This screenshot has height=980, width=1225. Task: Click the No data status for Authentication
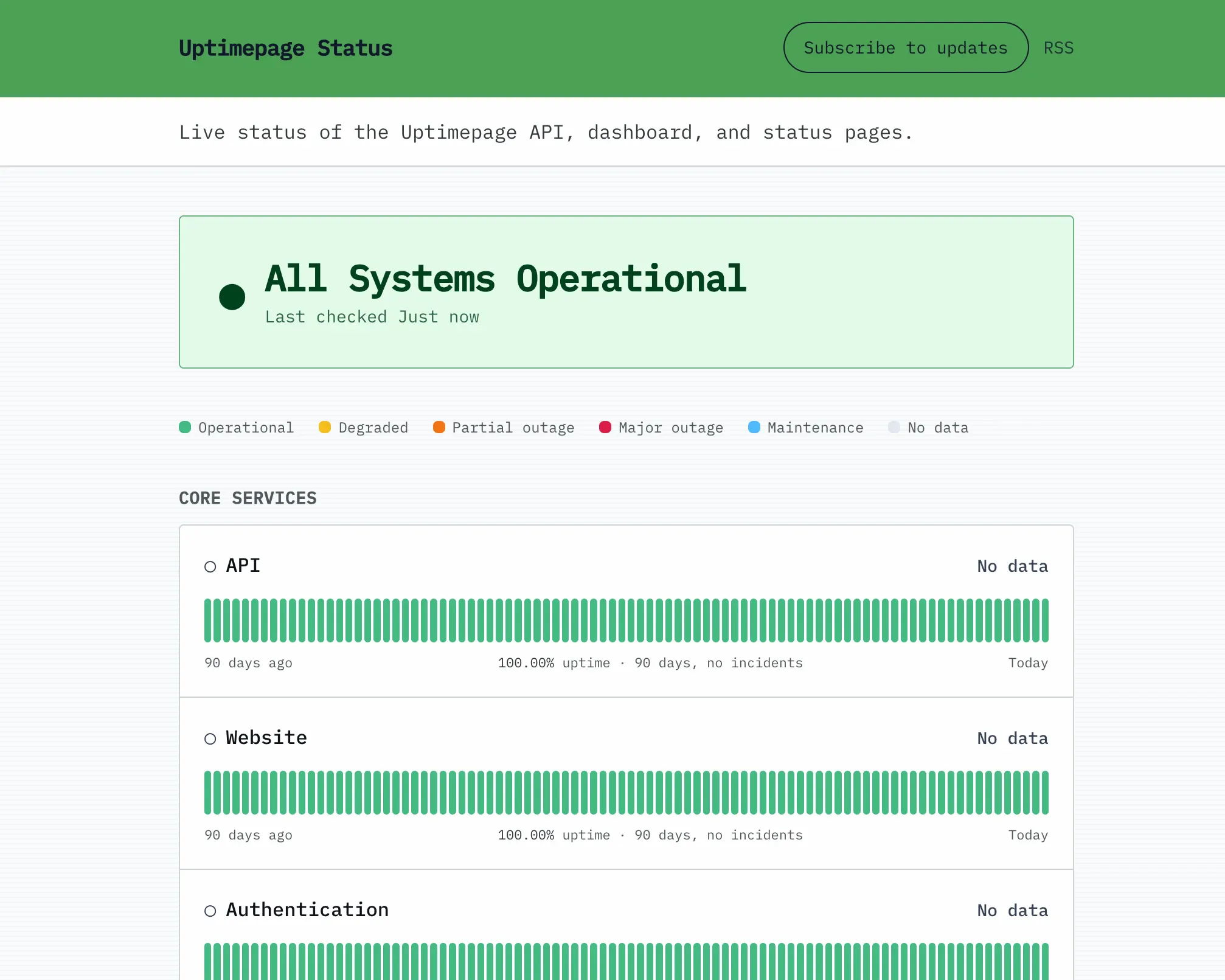1013,911
